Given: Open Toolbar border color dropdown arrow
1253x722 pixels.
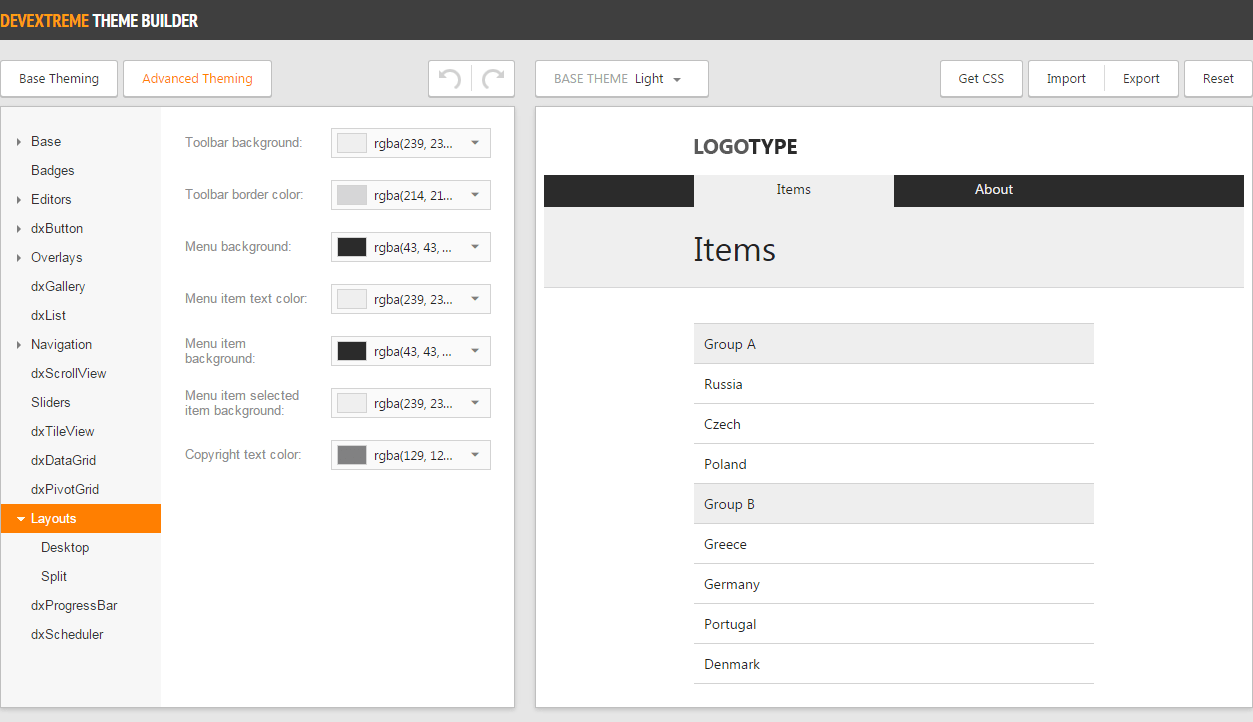Looking at the screenshot, I should pos(475,195).
